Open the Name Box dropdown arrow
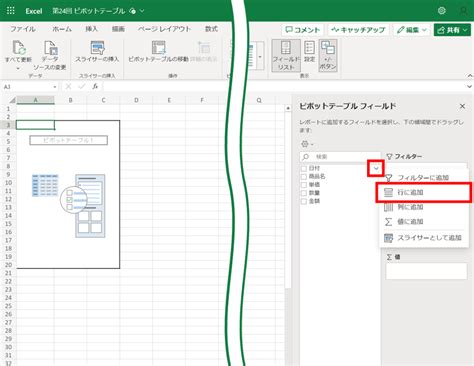 [55, 87]
